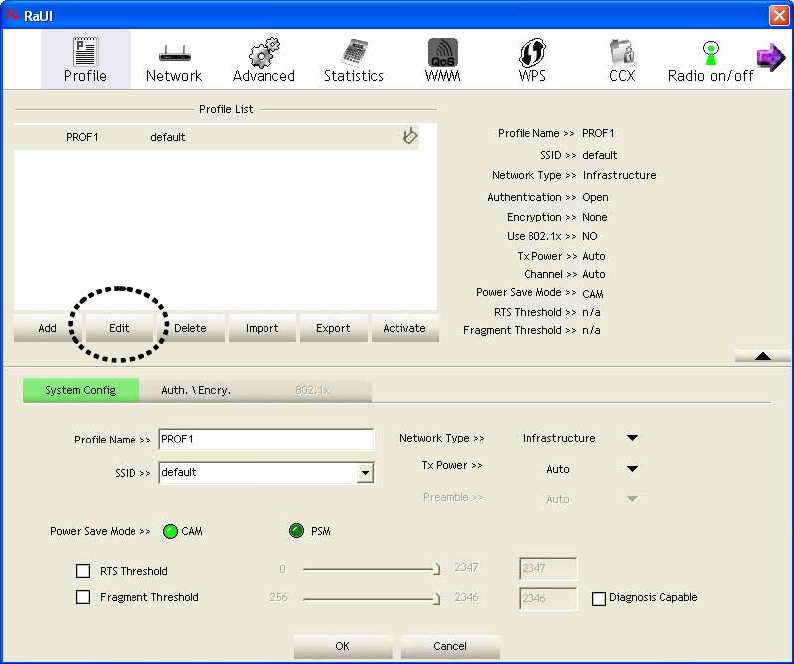
Task: Expand the Tx Power dropdown arrow
Action: [x=632, y=468]
